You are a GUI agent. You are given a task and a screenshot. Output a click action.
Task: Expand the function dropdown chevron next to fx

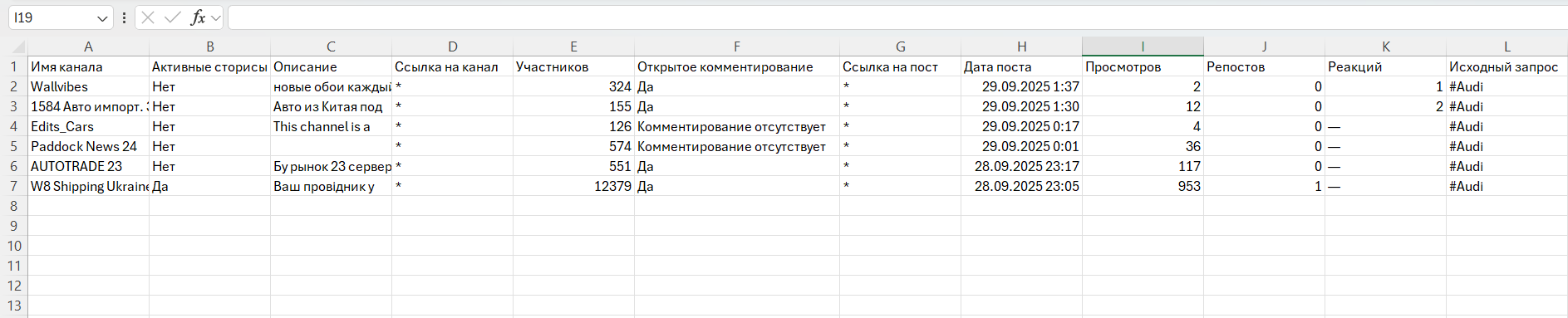point(216,17)
